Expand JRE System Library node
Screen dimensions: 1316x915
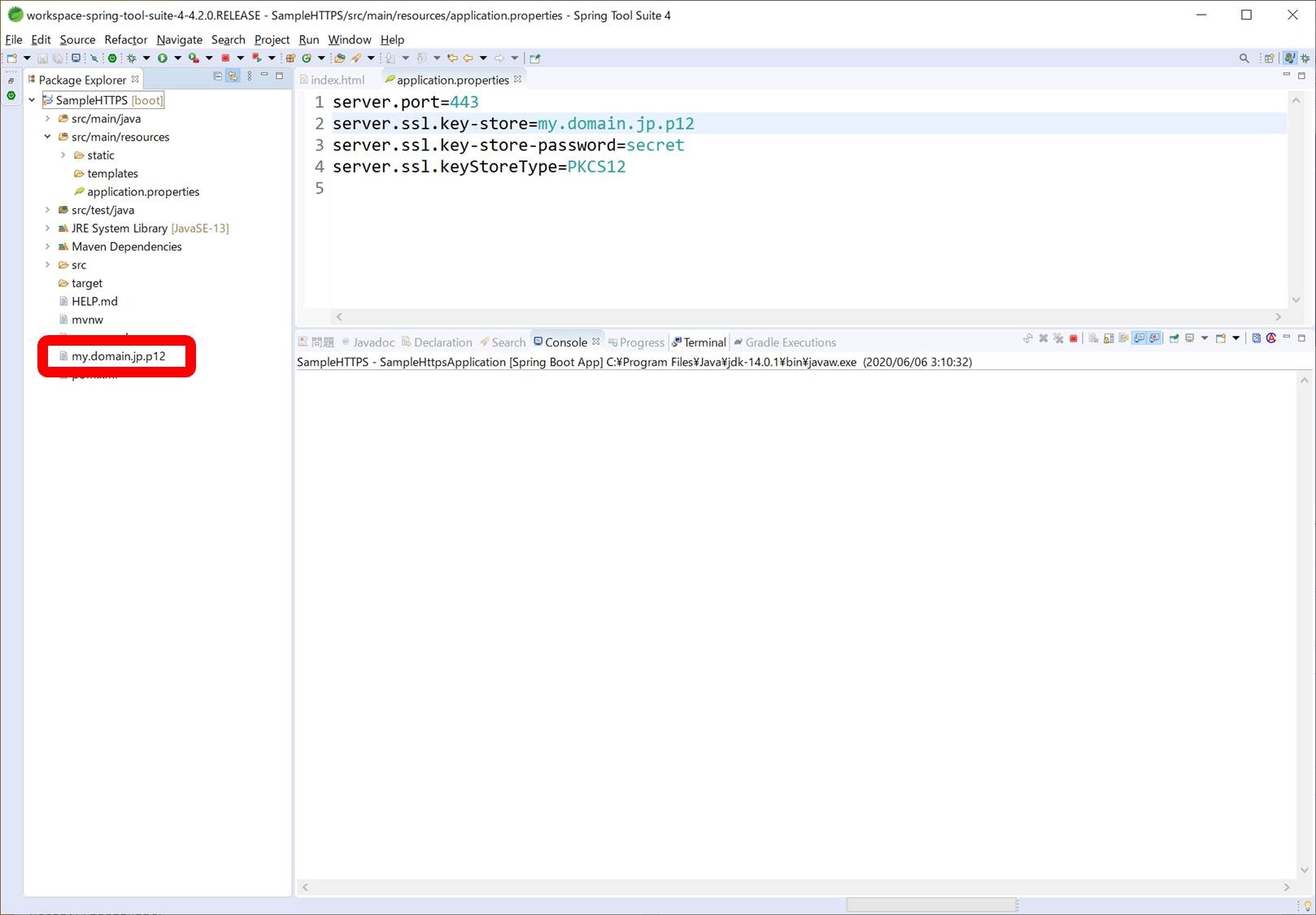click(48, 229)
